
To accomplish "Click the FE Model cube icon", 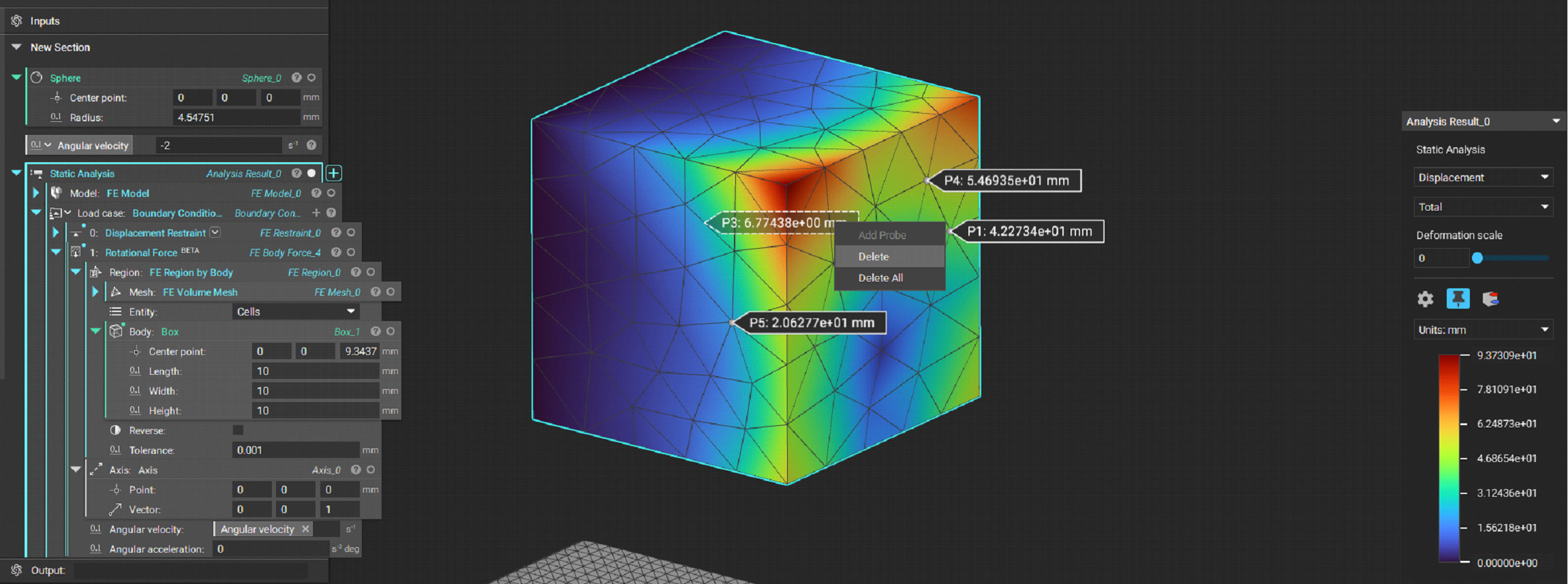I will 57,193.
